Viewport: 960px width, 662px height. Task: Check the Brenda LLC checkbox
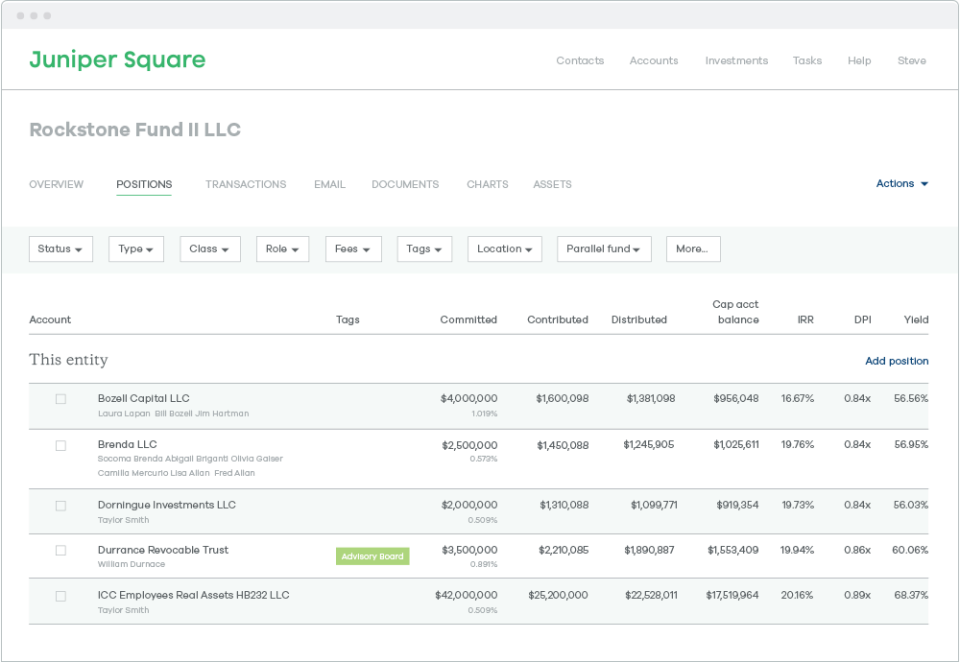click(61, 446)
